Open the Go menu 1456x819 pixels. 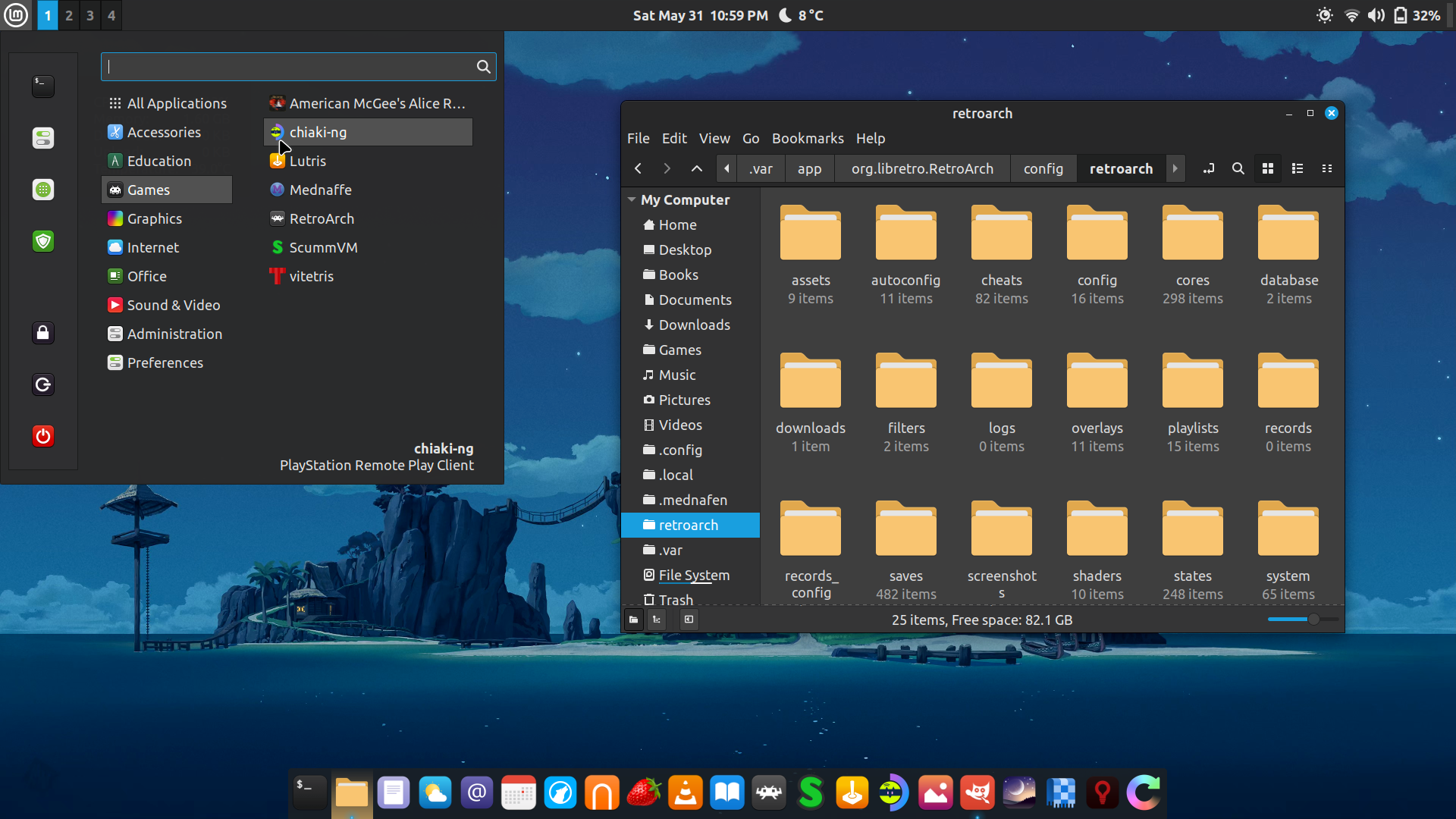point(751,138)
